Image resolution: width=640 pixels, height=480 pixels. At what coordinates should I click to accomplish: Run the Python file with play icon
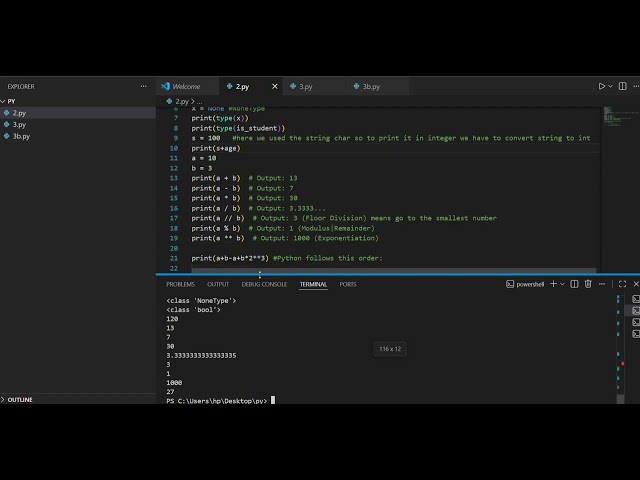coord(601,86)
